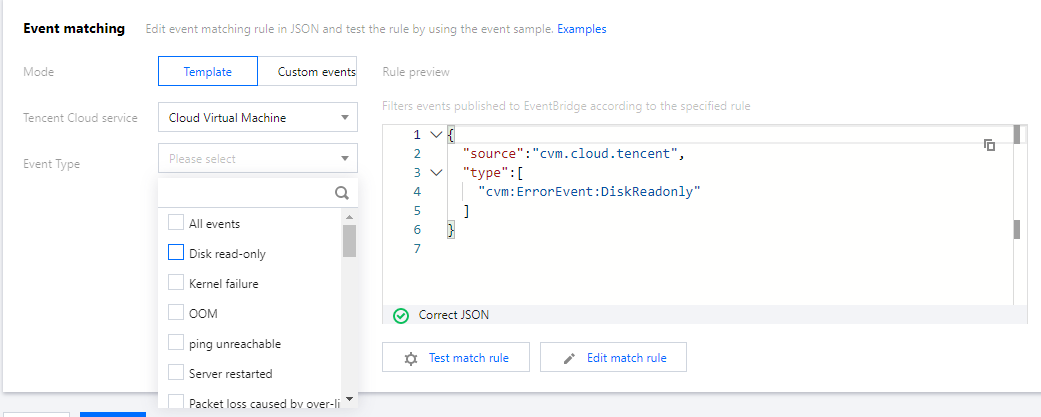Tick the Server restarted checkbox
Image resolution: width=1041 pixels, height=417 pixels.
[x=176, y=373]
